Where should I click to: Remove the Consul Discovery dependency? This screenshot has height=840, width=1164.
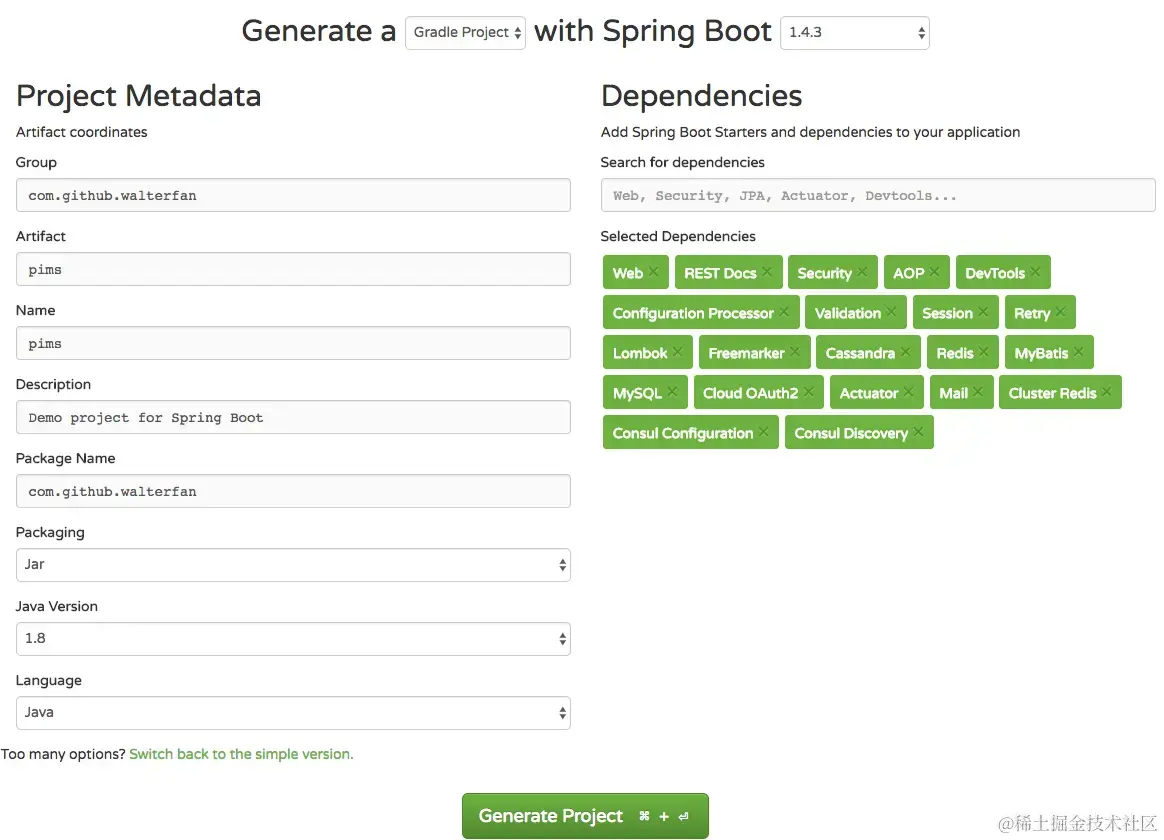click(917, 432)
